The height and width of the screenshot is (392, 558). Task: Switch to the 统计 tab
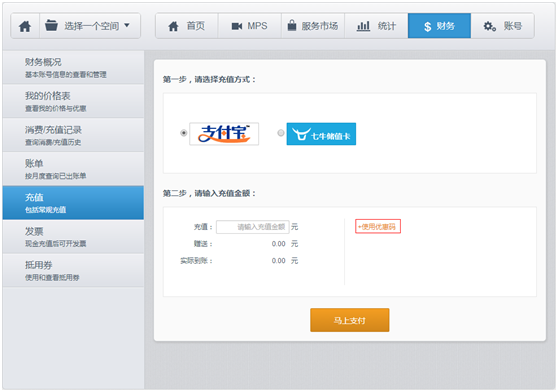376,26
